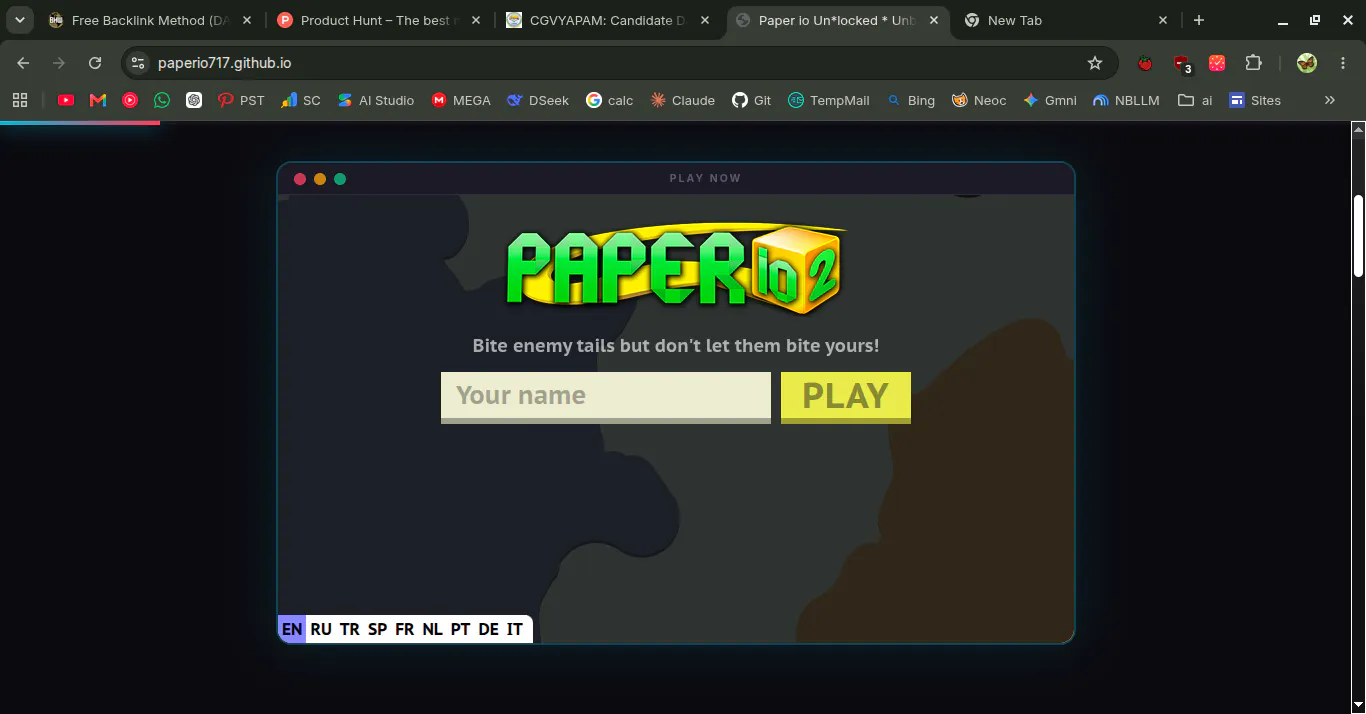View site information icon in address bar
This screenshot has height=714, width=1366.
(139, 63)
